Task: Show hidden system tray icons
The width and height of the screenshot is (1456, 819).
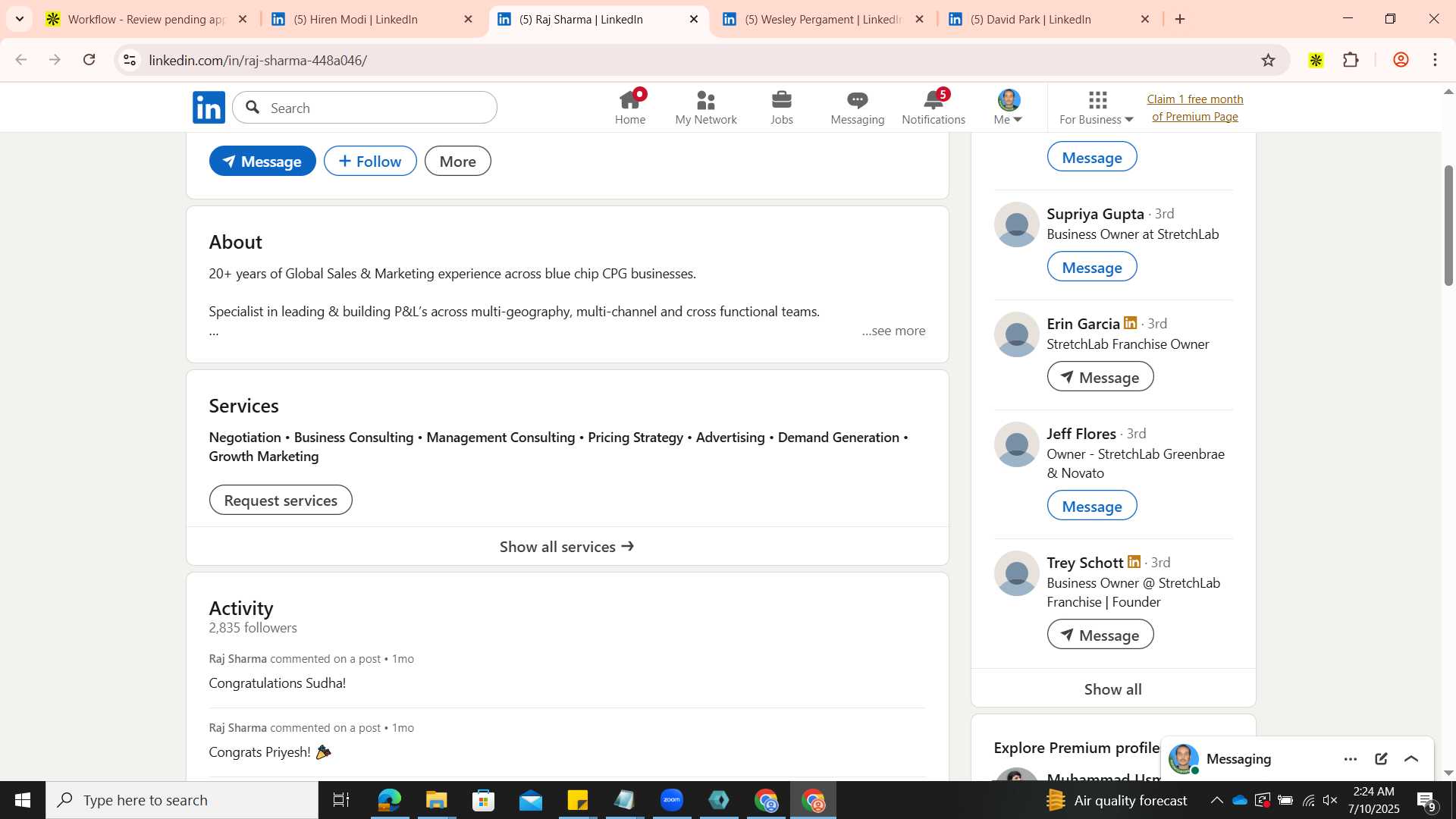Action: [1216, 800]
